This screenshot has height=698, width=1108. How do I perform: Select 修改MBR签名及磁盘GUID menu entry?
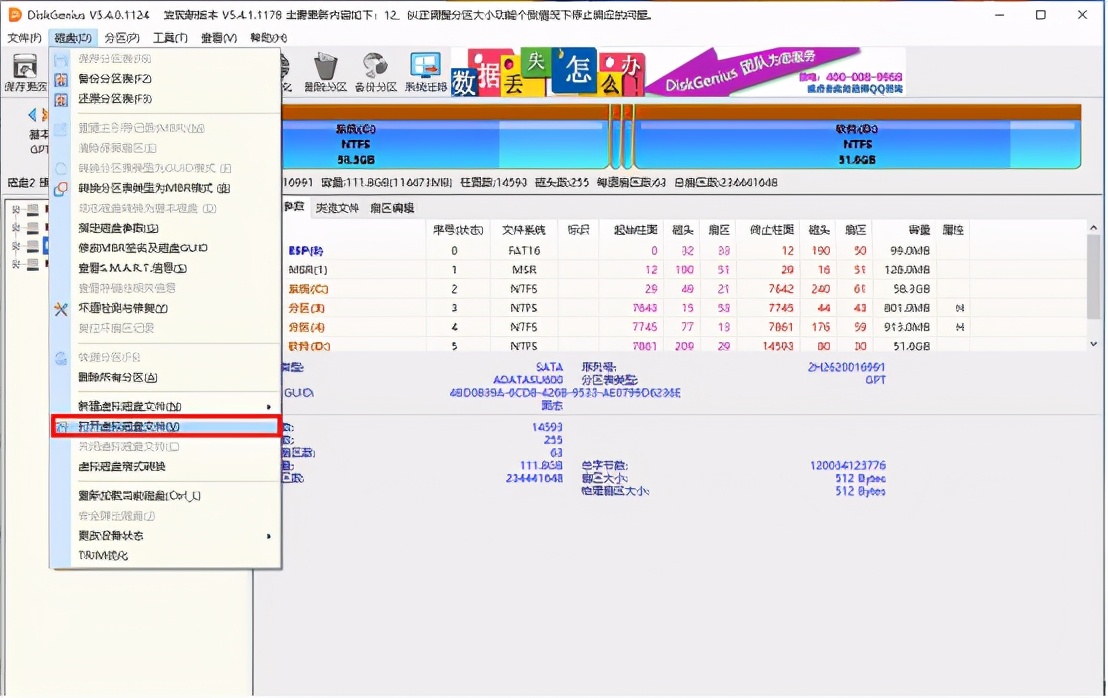[166, 248]
